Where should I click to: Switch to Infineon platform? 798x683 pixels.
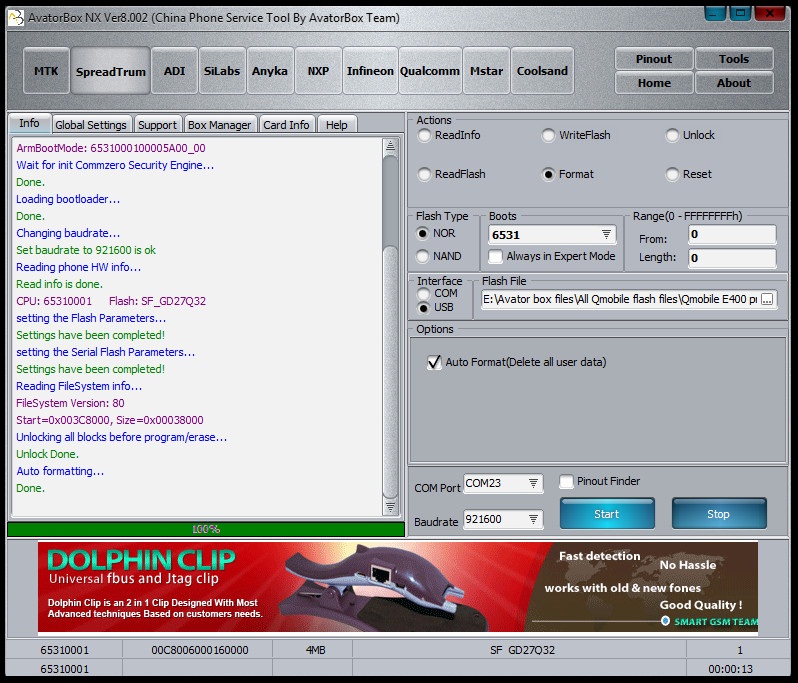(x=370, y=71)
